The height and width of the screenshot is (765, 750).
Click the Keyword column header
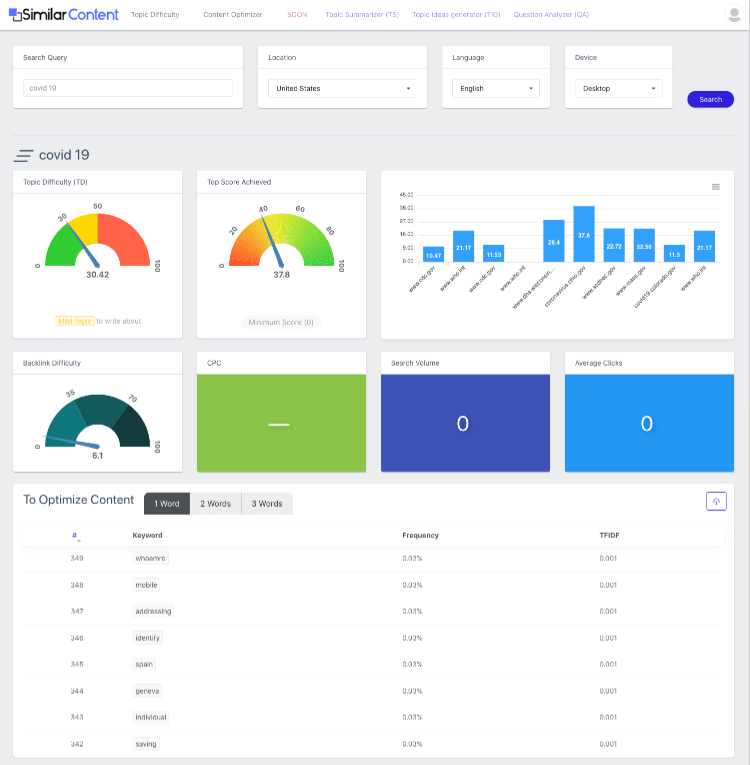tap(147, 535)
